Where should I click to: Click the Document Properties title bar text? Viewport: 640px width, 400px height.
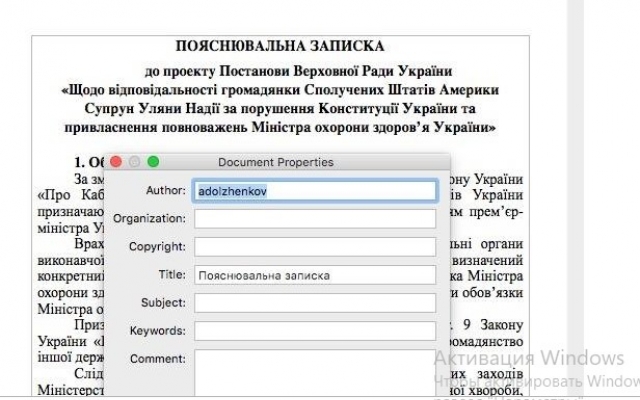coord(276,162)
